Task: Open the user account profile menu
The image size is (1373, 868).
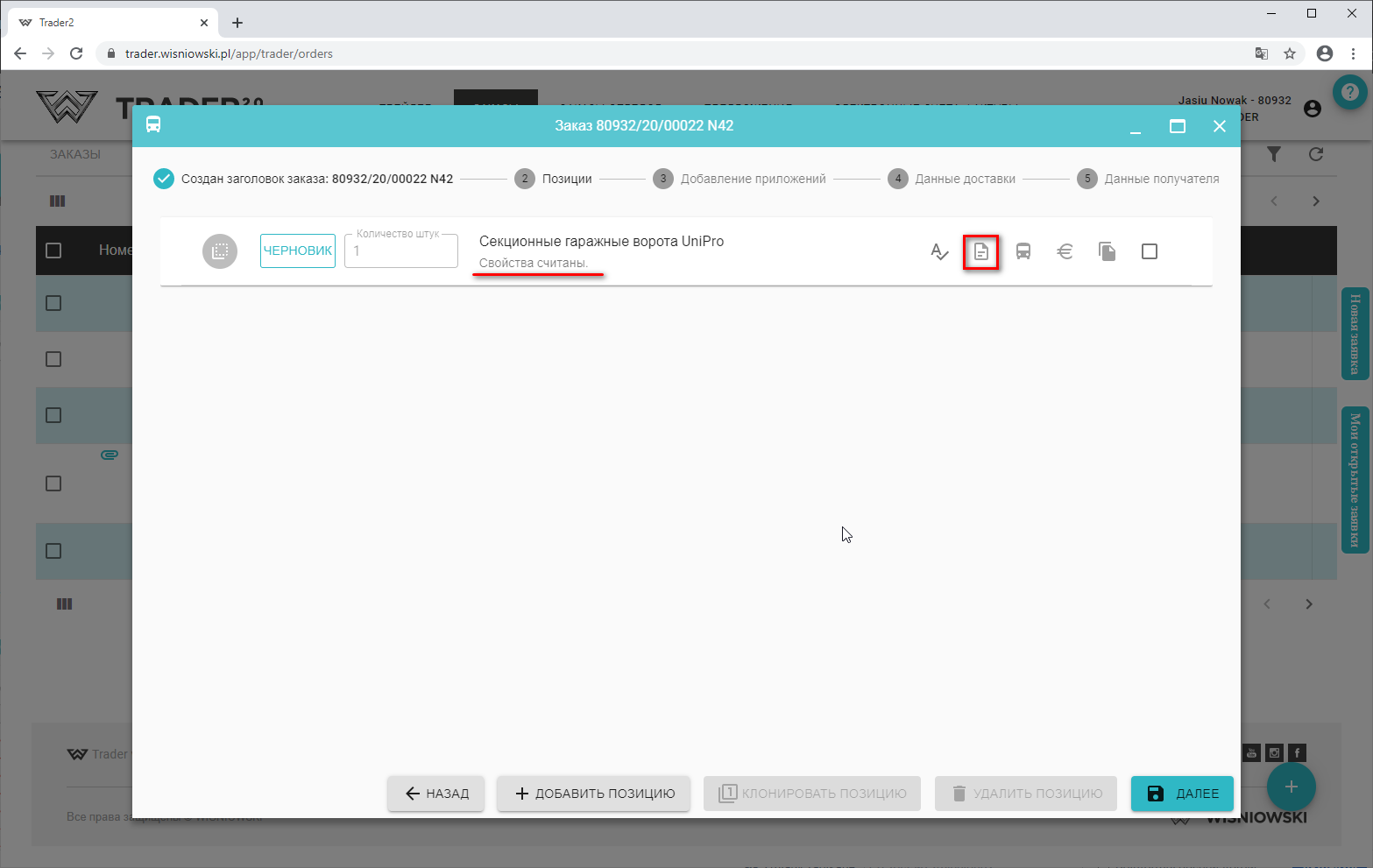Action: pos(1312,109)
